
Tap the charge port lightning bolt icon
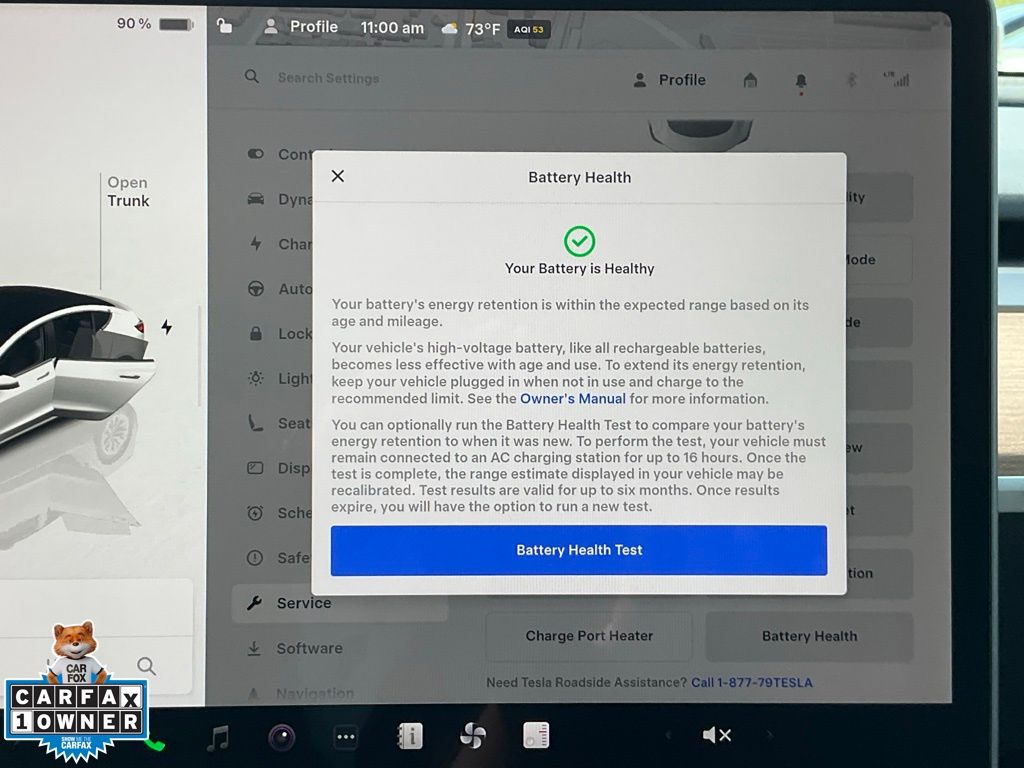point(166,327)
